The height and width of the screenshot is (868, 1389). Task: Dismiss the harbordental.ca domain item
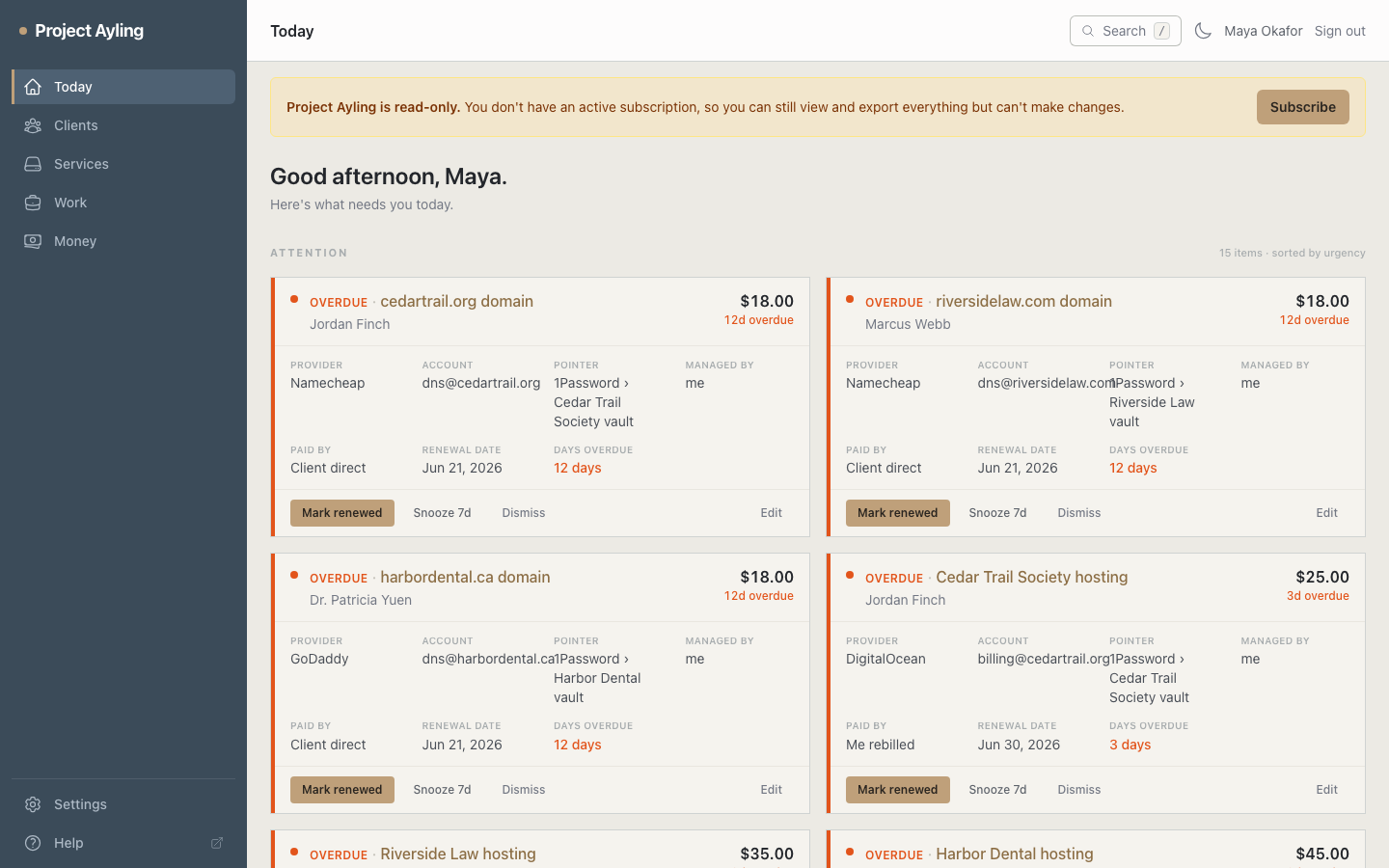coord(524,790)
